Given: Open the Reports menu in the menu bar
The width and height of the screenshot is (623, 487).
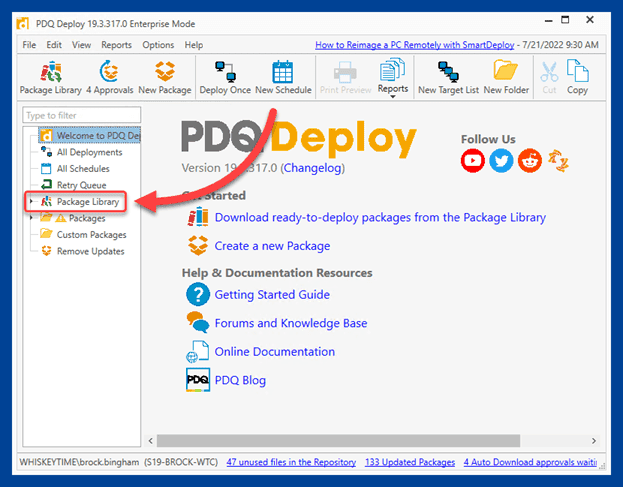Looking at the screenshot, I should click(x=116, y=45).
